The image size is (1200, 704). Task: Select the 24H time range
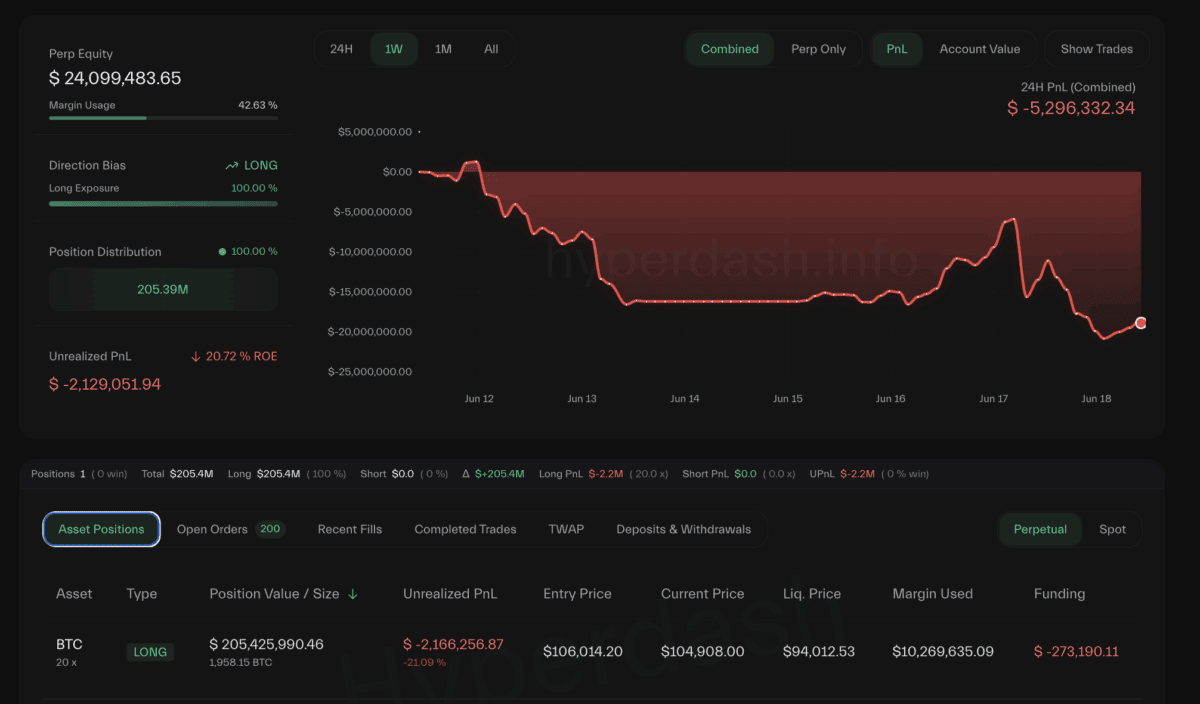pos(341,49)
